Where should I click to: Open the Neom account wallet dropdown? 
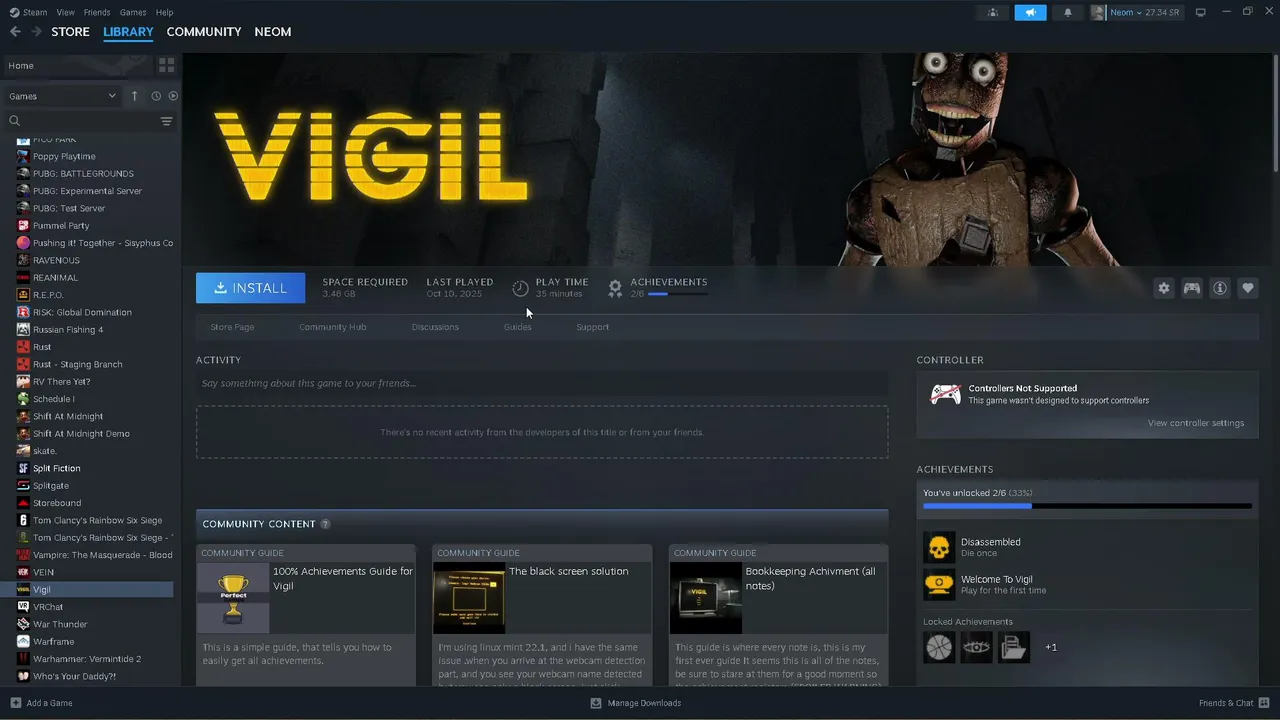tap(1136, 12)
